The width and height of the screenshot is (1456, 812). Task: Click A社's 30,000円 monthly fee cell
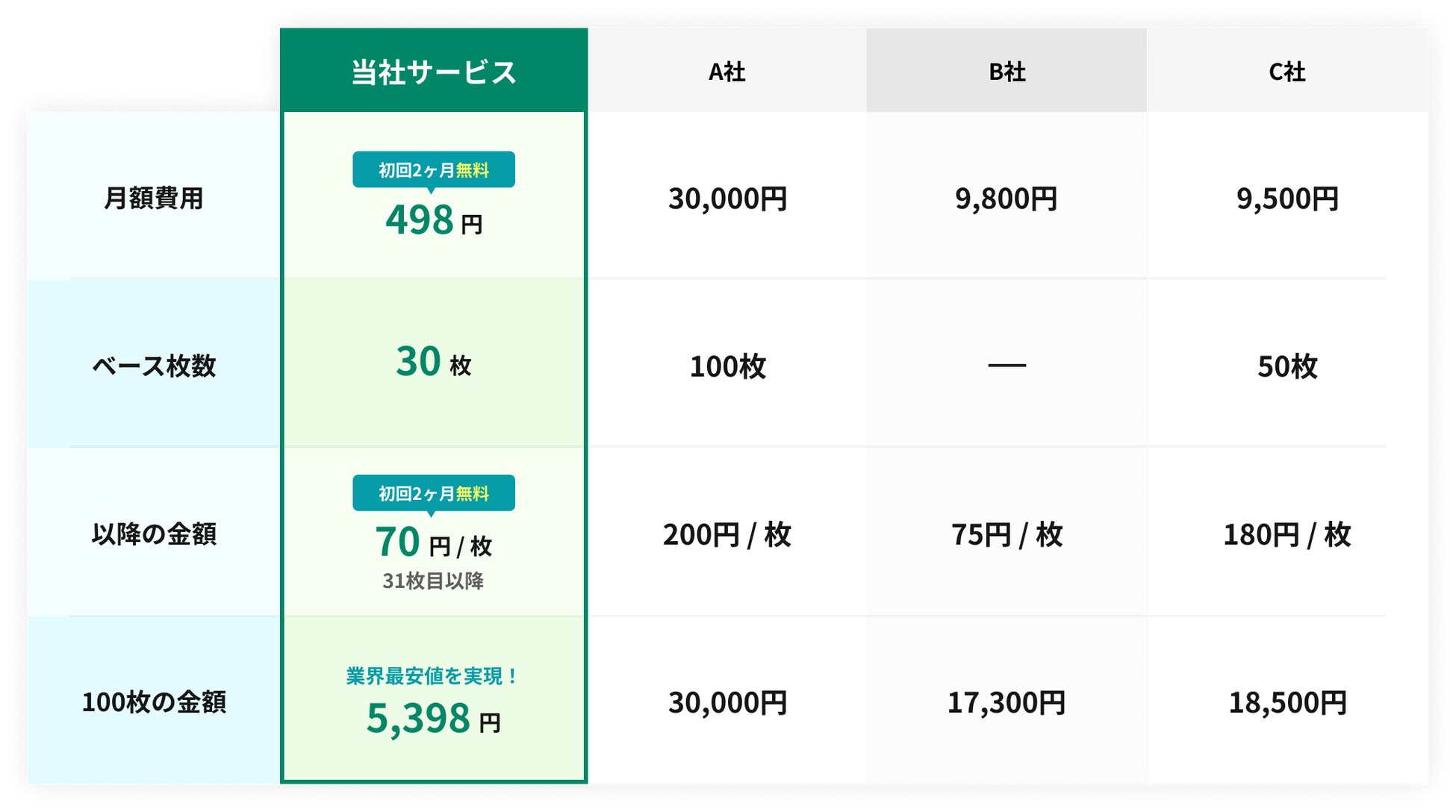[727, 199]
